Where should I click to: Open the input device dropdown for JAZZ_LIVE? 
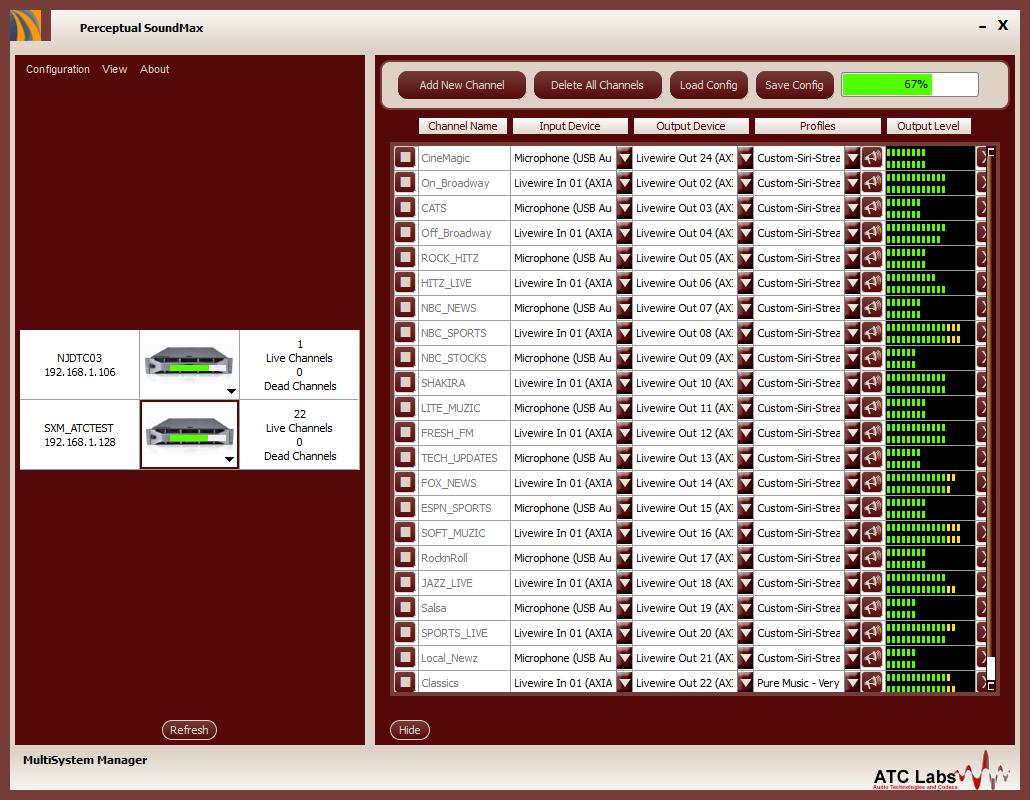point(624,582)
